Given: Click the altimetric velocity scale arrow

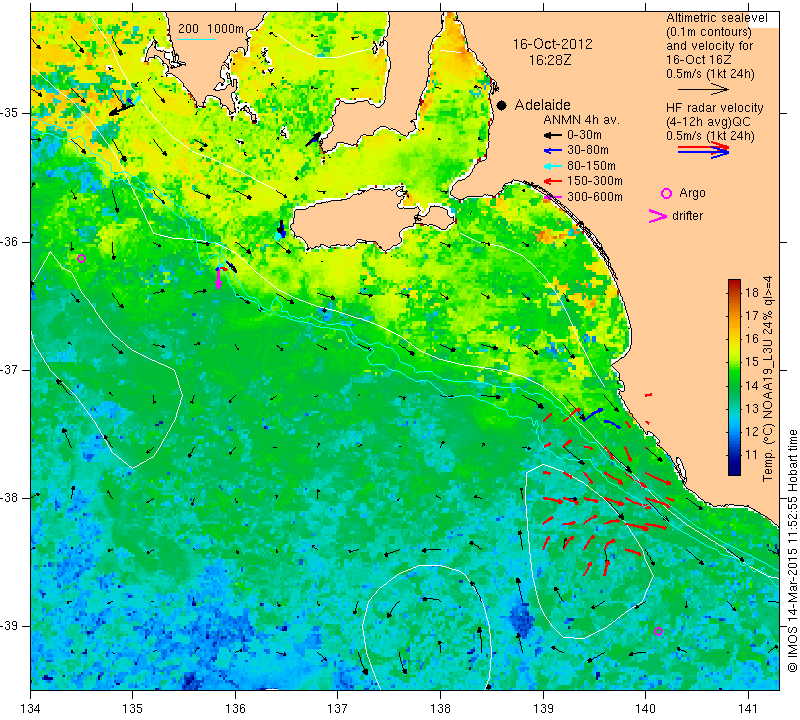Looking at the screenshot, I should pos(703,89).
